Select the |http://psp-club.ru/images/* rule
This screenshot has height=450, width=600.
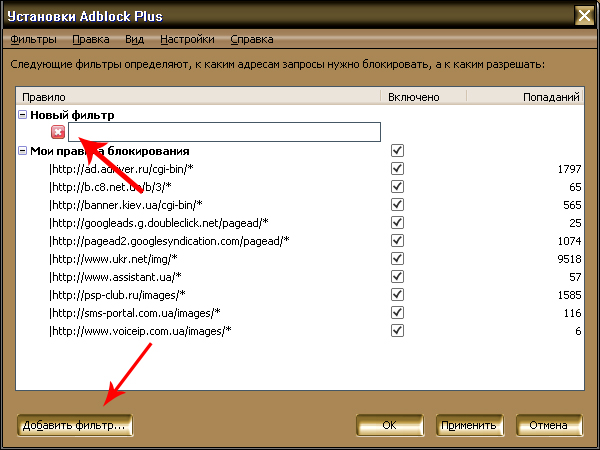click(117, 295)
